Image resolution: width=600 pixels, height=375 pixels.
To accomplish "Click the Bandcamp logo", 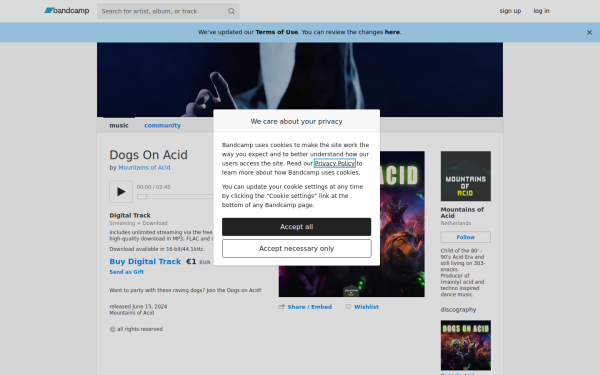I will point(67,11).
